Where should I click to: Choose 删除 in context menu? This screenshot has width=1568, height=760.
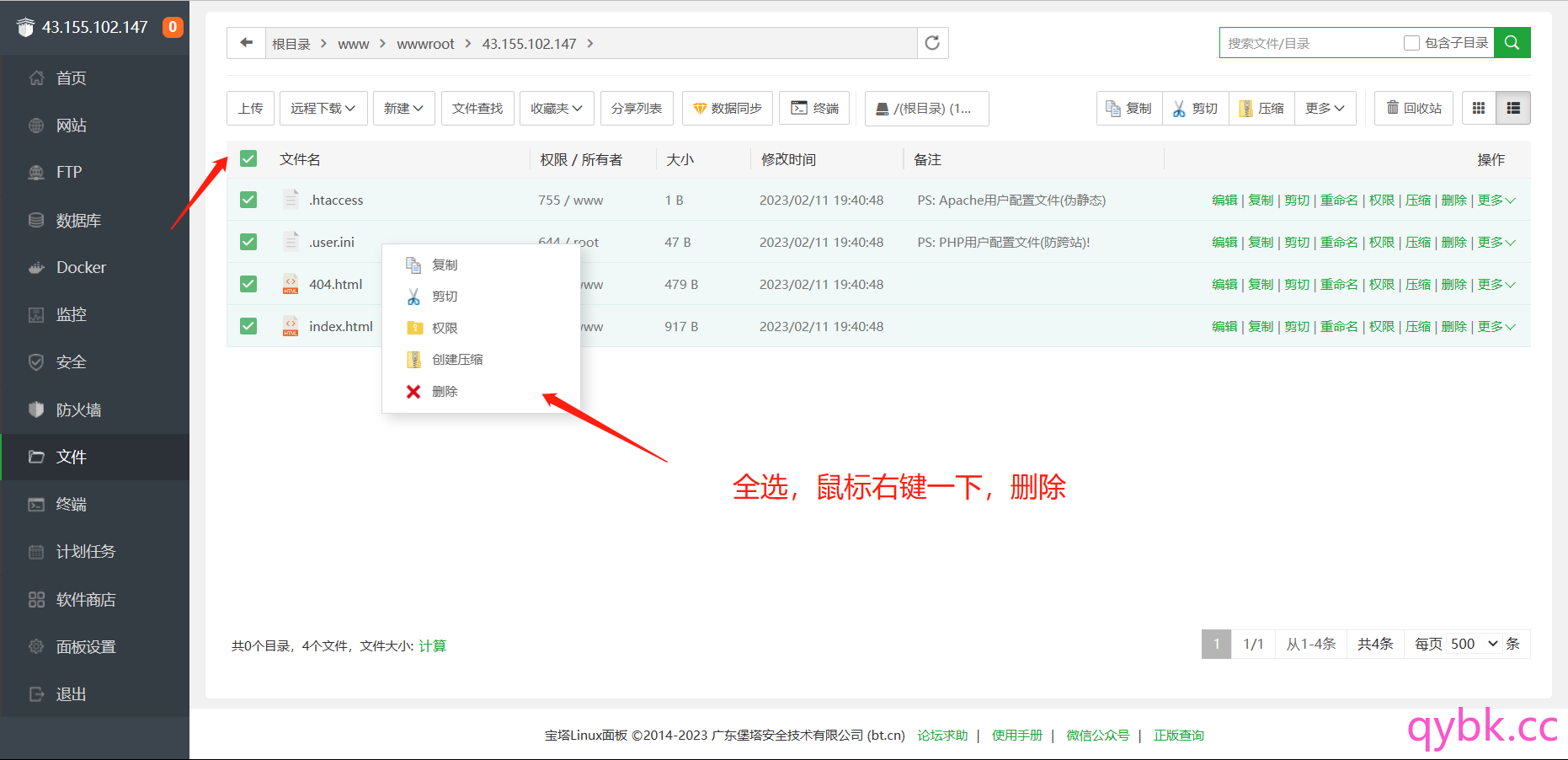(x=481, y=392)
